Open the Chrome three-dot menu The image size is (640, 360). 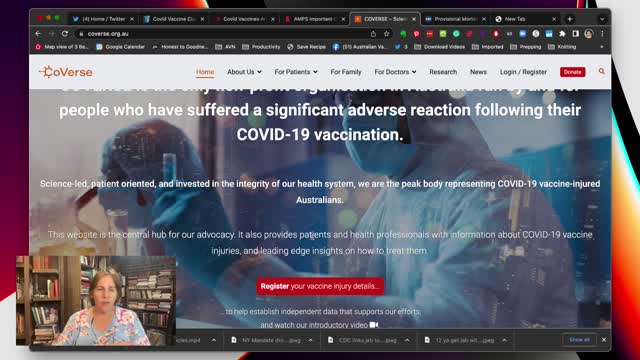tap(602, 34)
